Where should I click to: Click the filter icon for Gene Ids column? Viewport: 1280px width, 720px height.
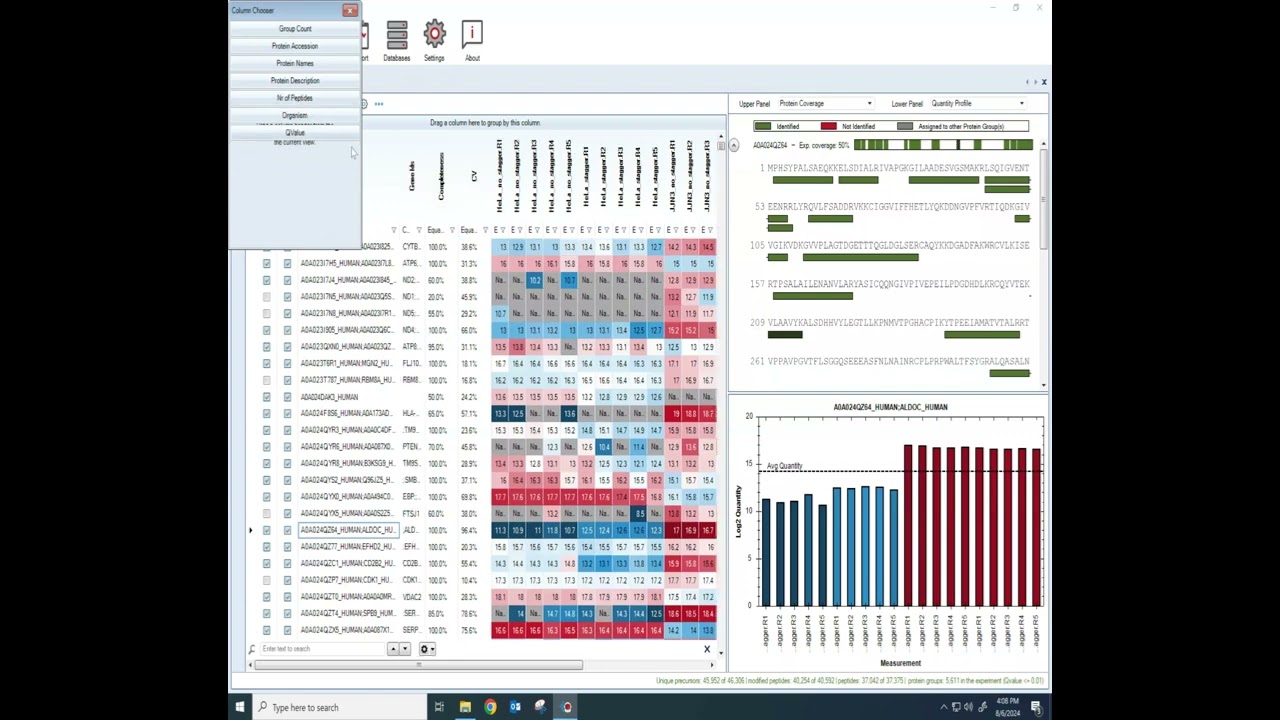[x=419, y=230]
